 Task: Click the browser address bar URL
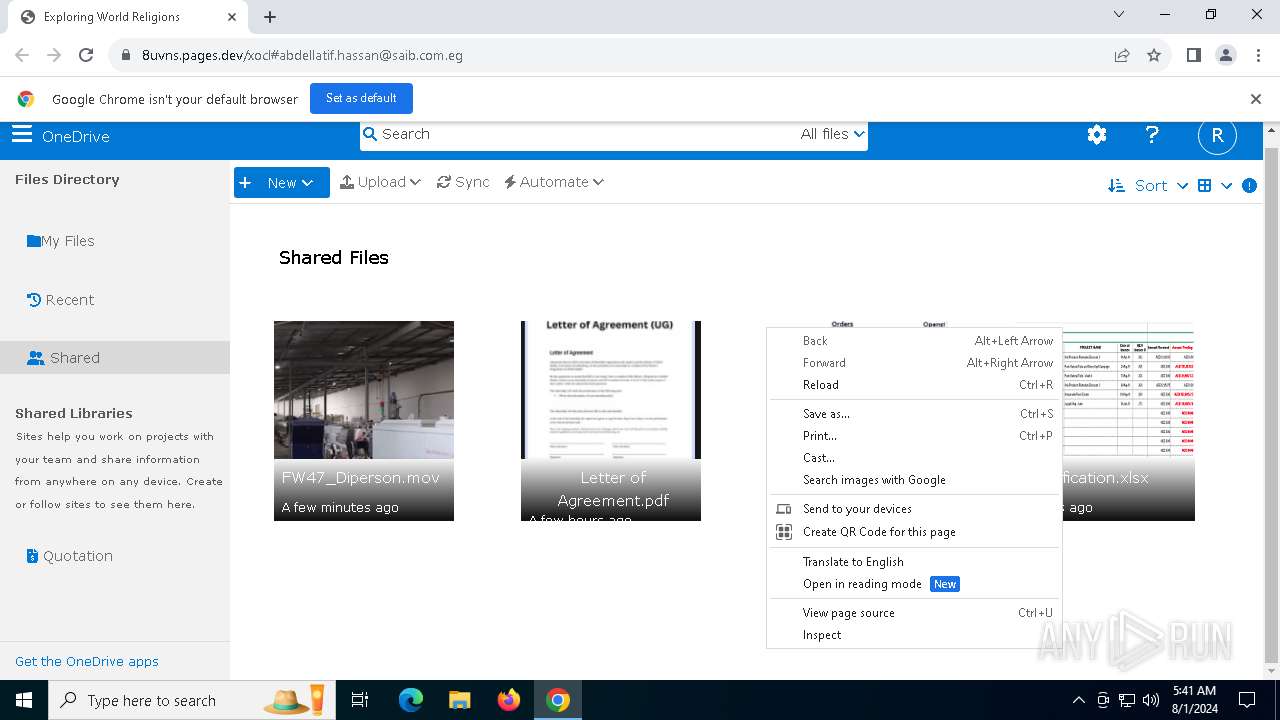pyautogui.click(x=302, y=56)
